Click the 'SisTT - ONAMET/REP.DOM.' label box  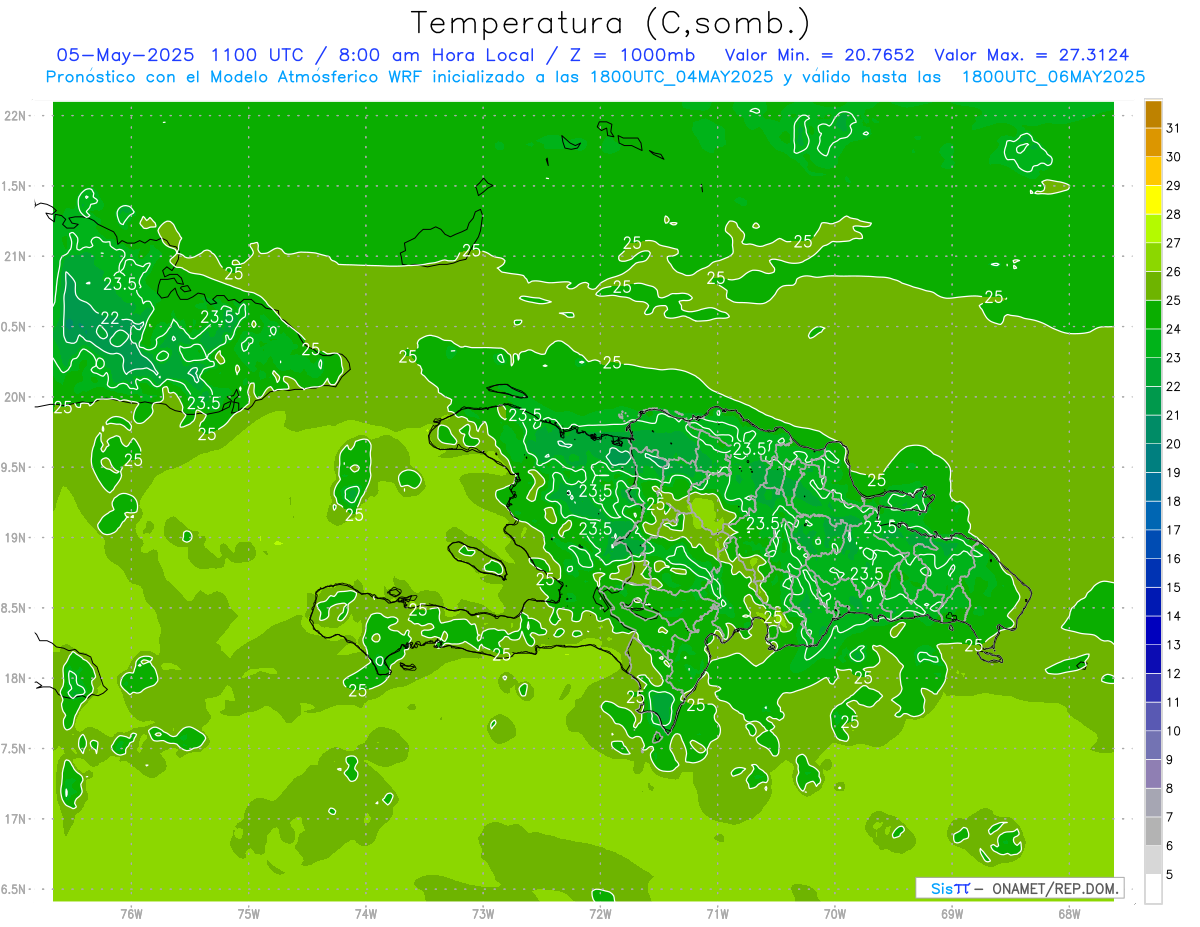point(1020,888)
